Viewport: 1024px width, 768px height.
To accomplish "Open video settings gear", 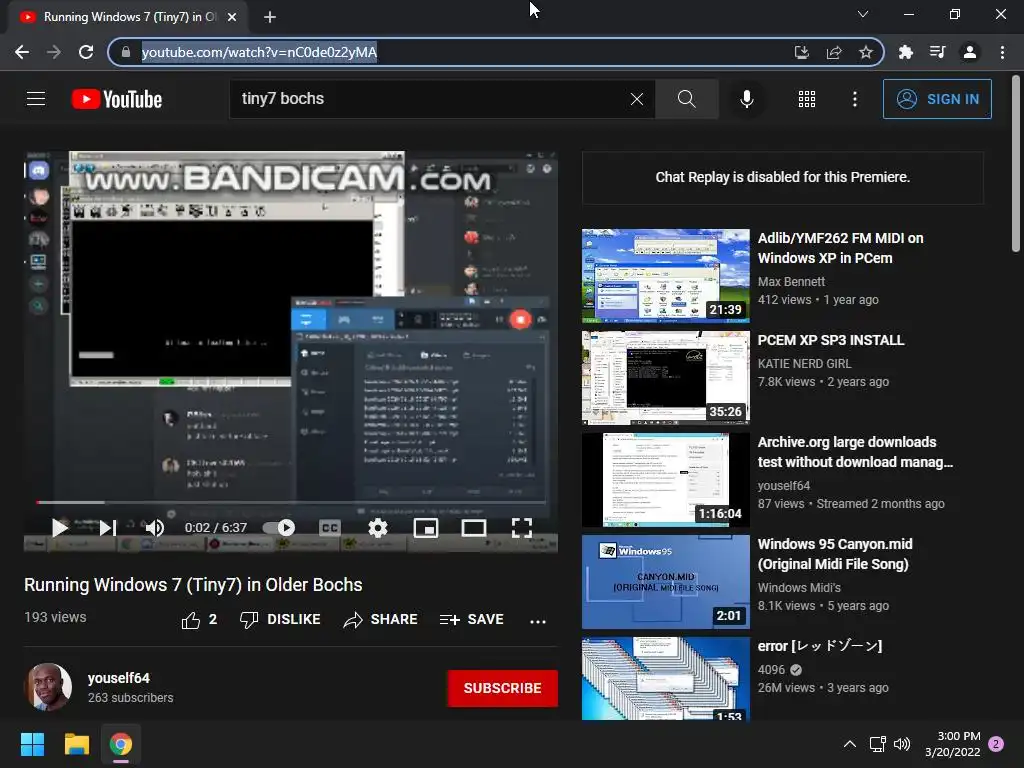I will (x=377, y=528).
